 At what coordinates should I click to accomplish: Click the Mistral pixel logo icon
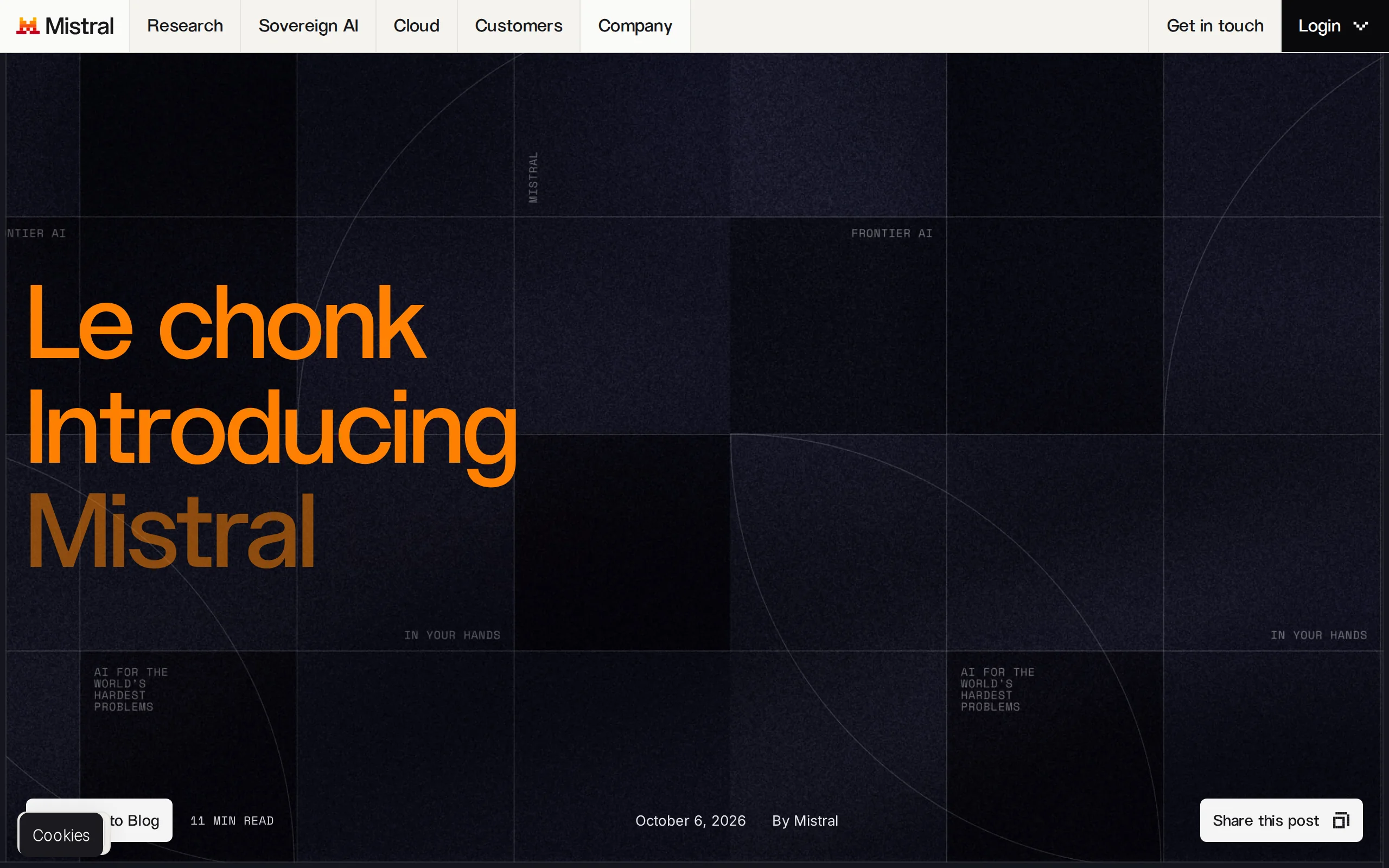[28, 26]
